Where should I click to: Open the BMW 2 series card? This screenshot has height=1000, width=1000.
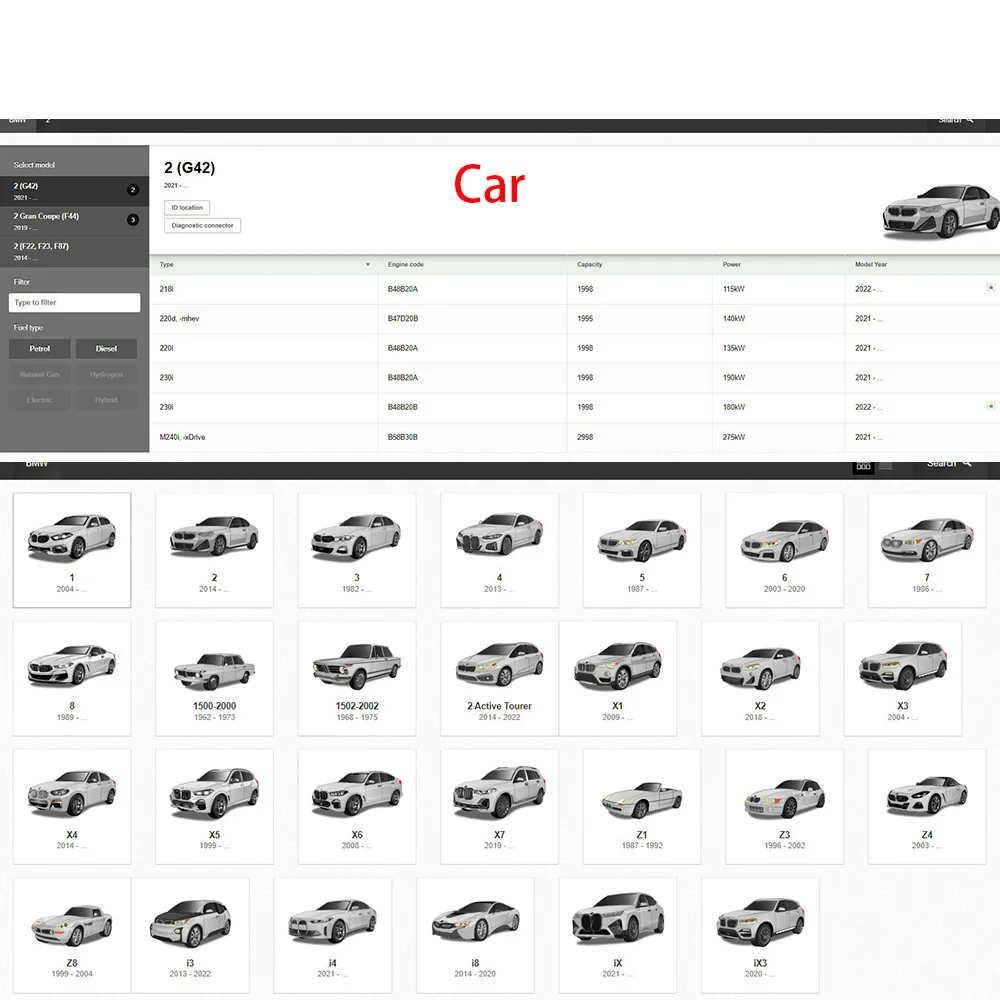click(214, 550)
